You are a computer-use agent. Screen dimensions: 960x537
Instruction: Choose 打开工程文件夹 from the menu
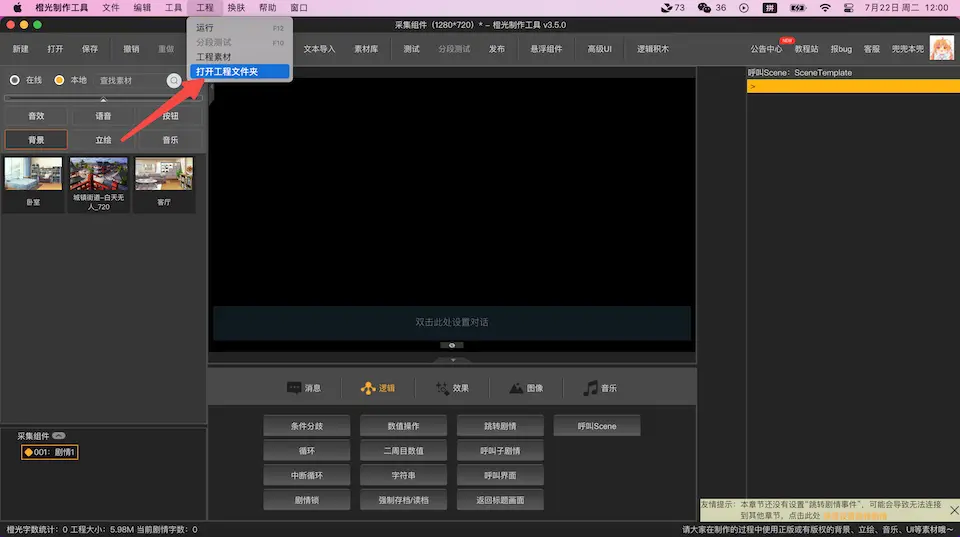pyautogui.click(x=239, y=72)
